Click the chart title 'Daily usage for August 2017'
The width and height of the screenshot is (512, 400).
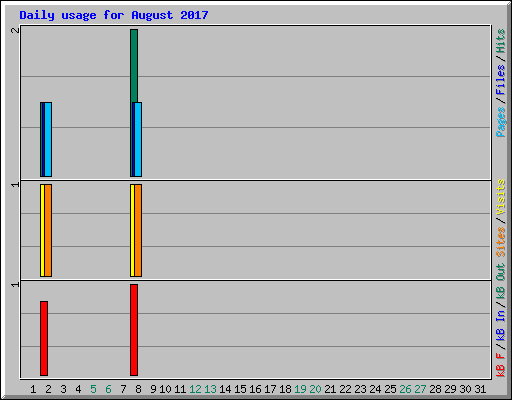114,15
